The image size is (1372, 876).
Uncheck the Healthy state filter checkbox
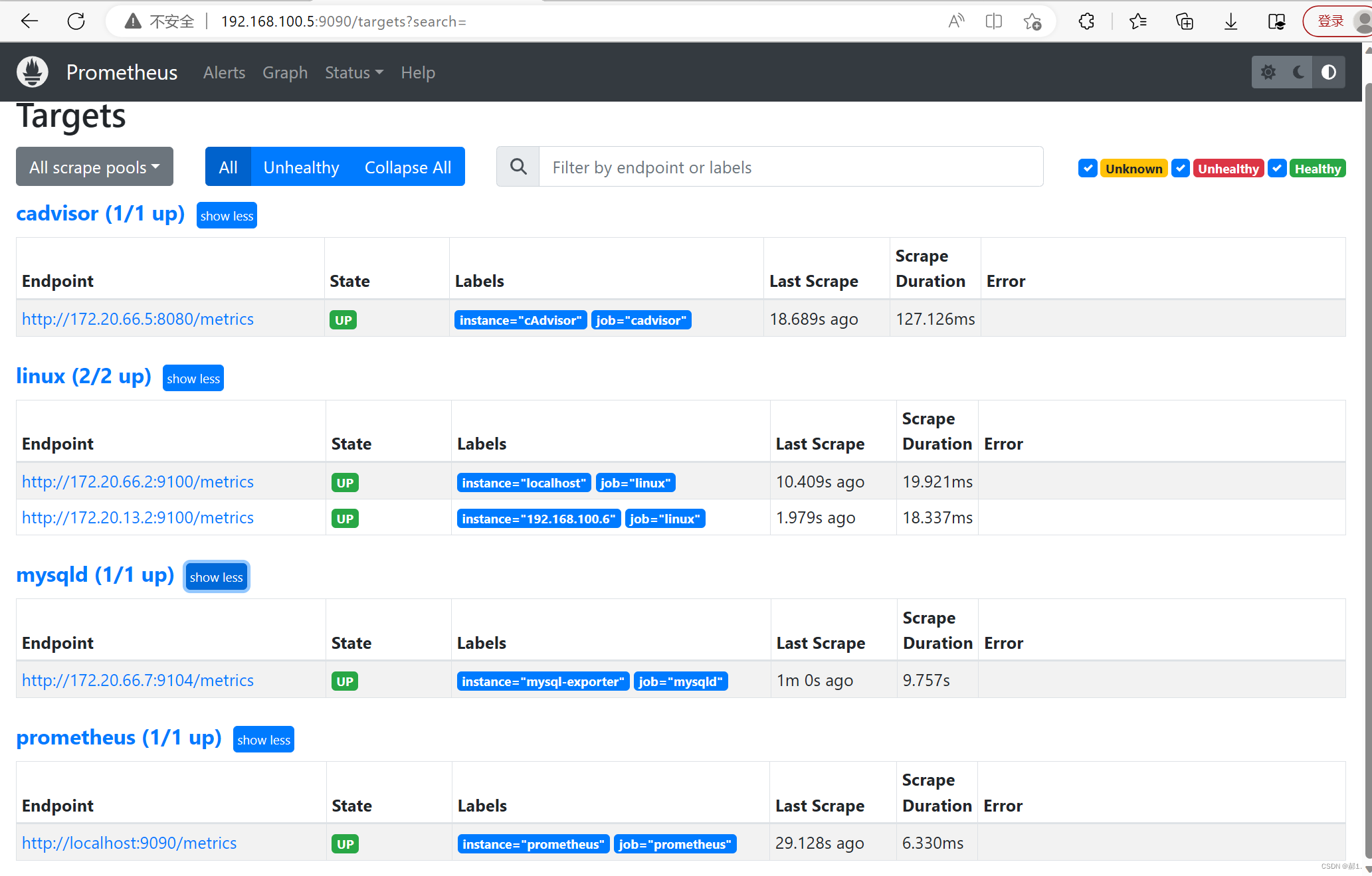pos(1276,168)
